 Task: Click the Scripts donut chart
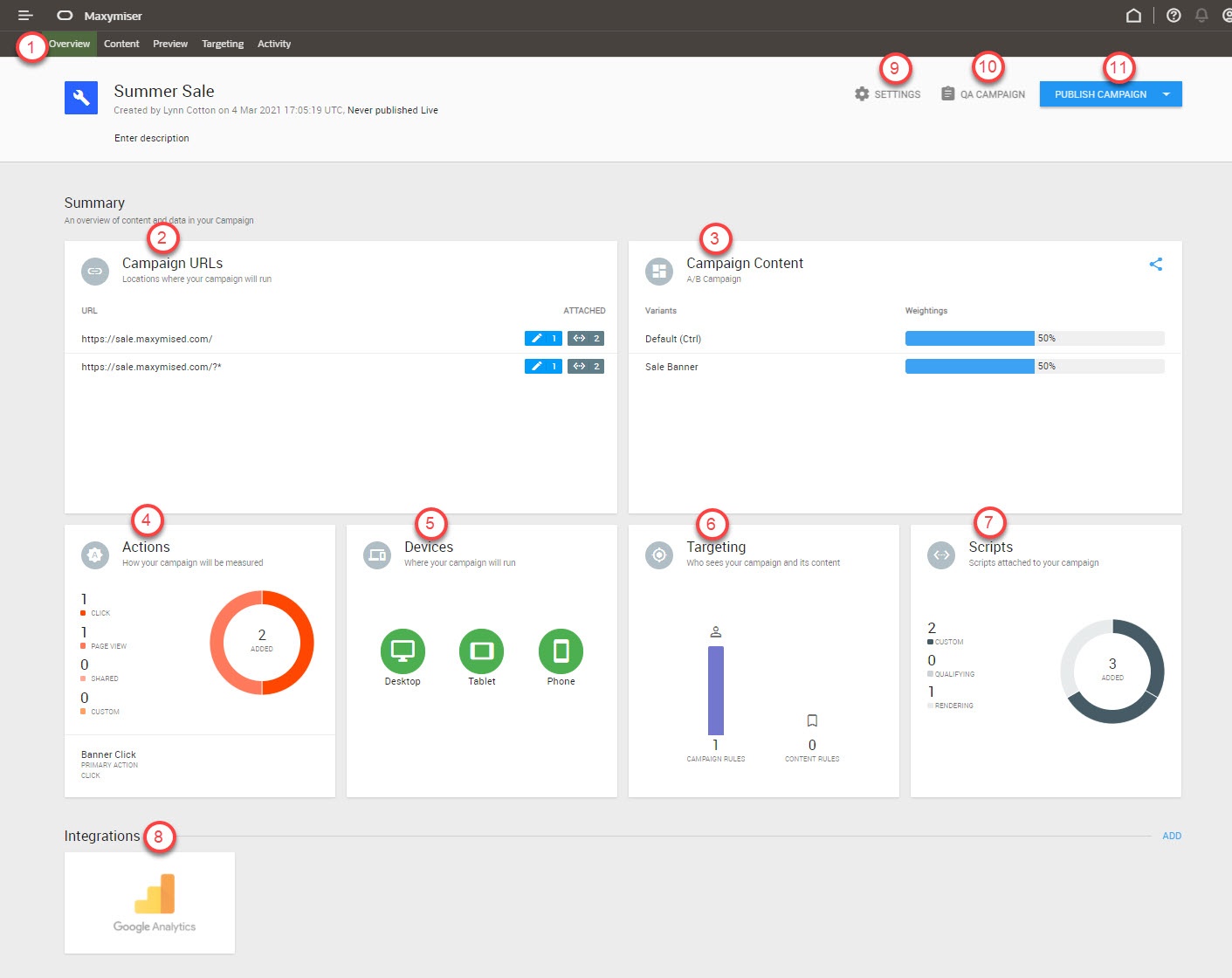click(1112, 671)
